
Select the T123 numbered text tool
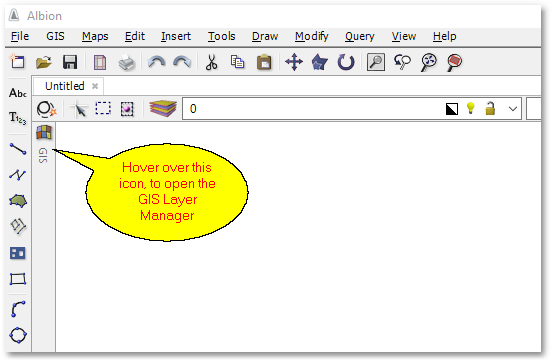[18, 118]
